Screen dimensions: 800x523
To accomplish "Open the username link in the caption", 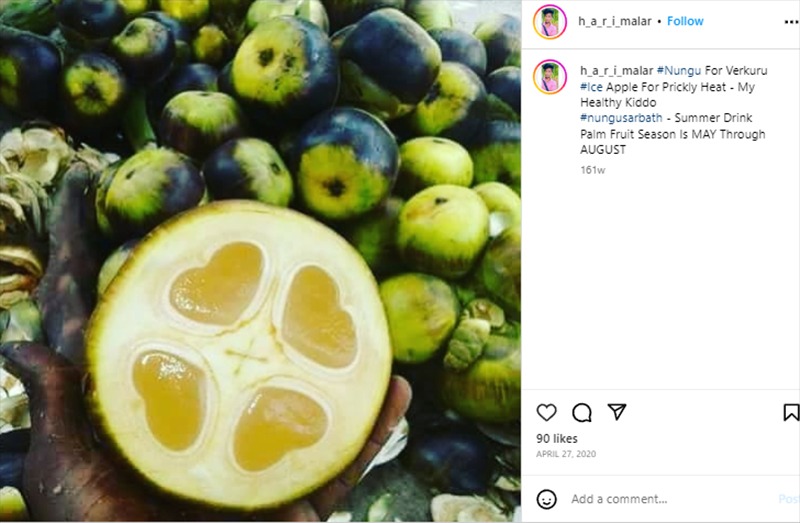I will 615,70.
